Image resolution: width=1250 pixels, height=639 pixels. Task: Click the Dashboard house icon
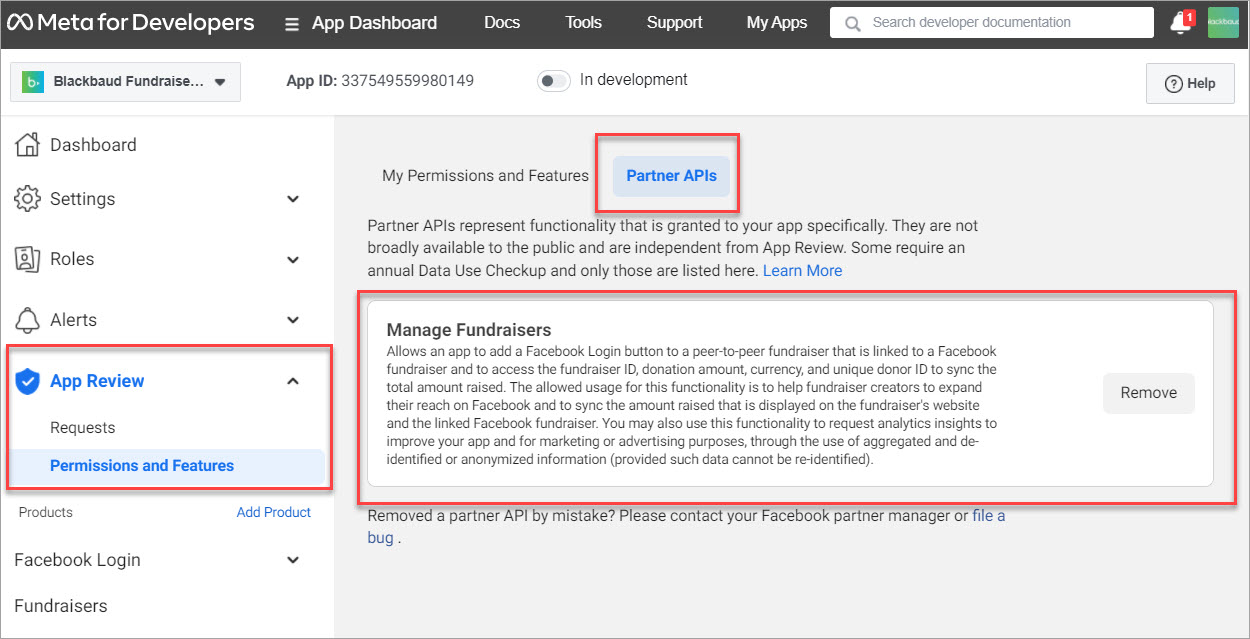[x=28, y=145]
